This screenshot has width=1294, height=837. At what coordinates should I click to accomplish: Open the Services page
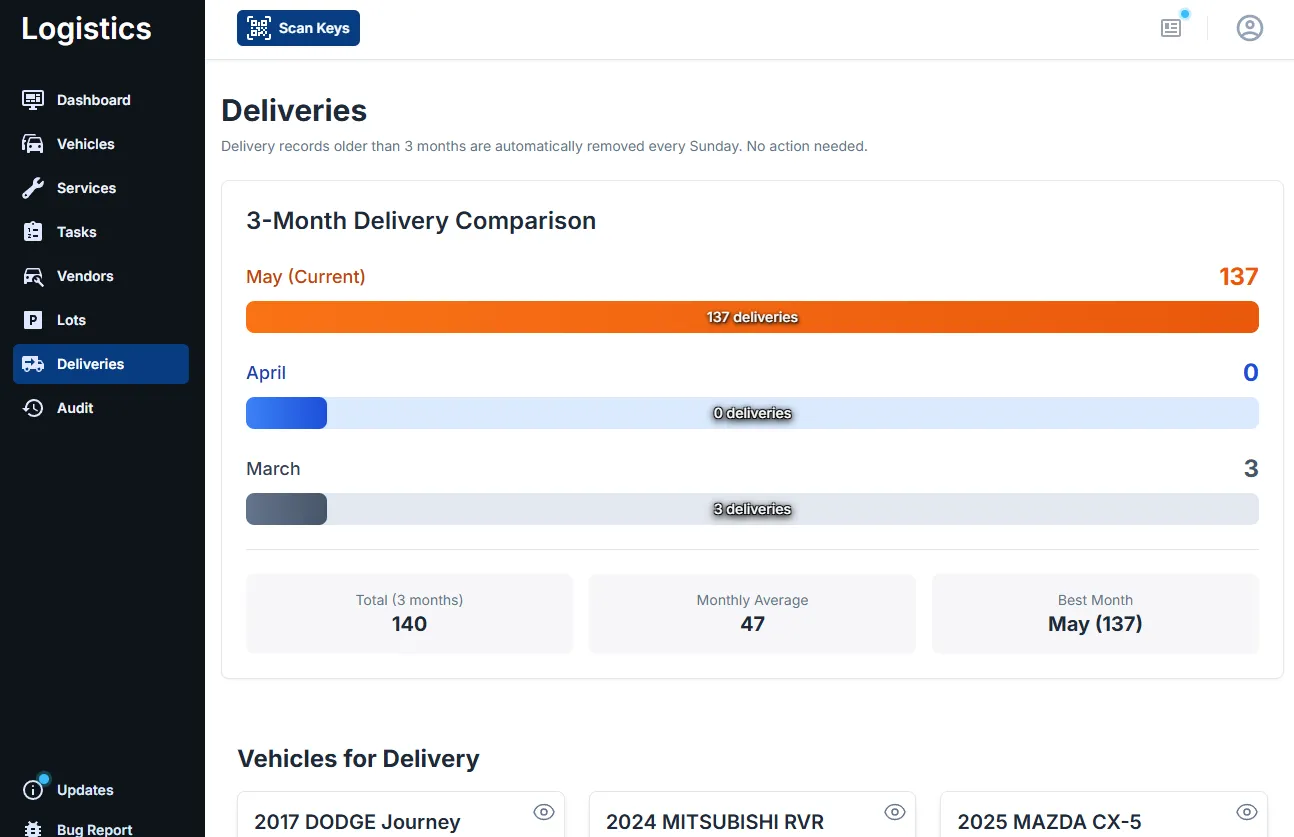tap(101, 188)
